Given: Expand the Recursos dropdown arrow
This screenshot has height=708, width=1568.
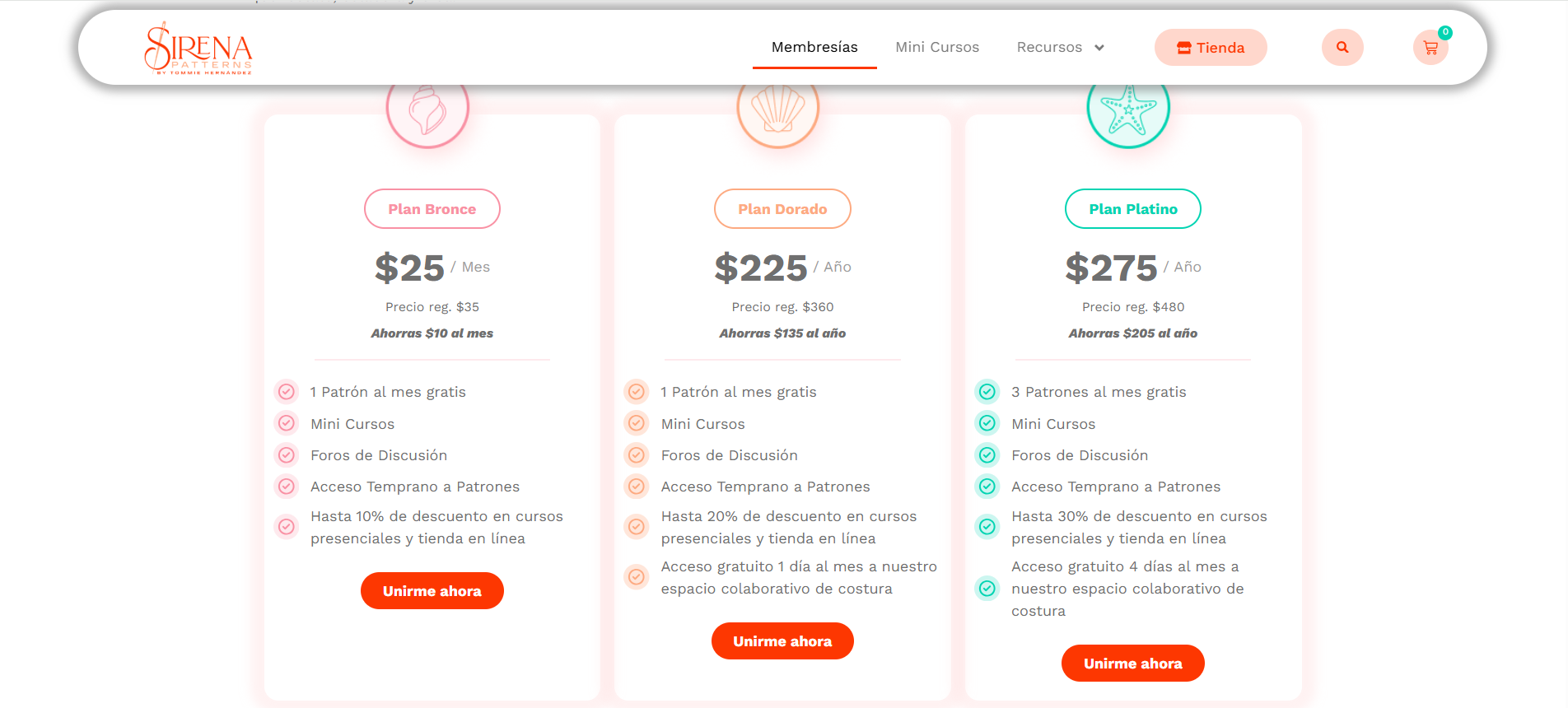Looking at the screenshot, I should coord(1099,48).
